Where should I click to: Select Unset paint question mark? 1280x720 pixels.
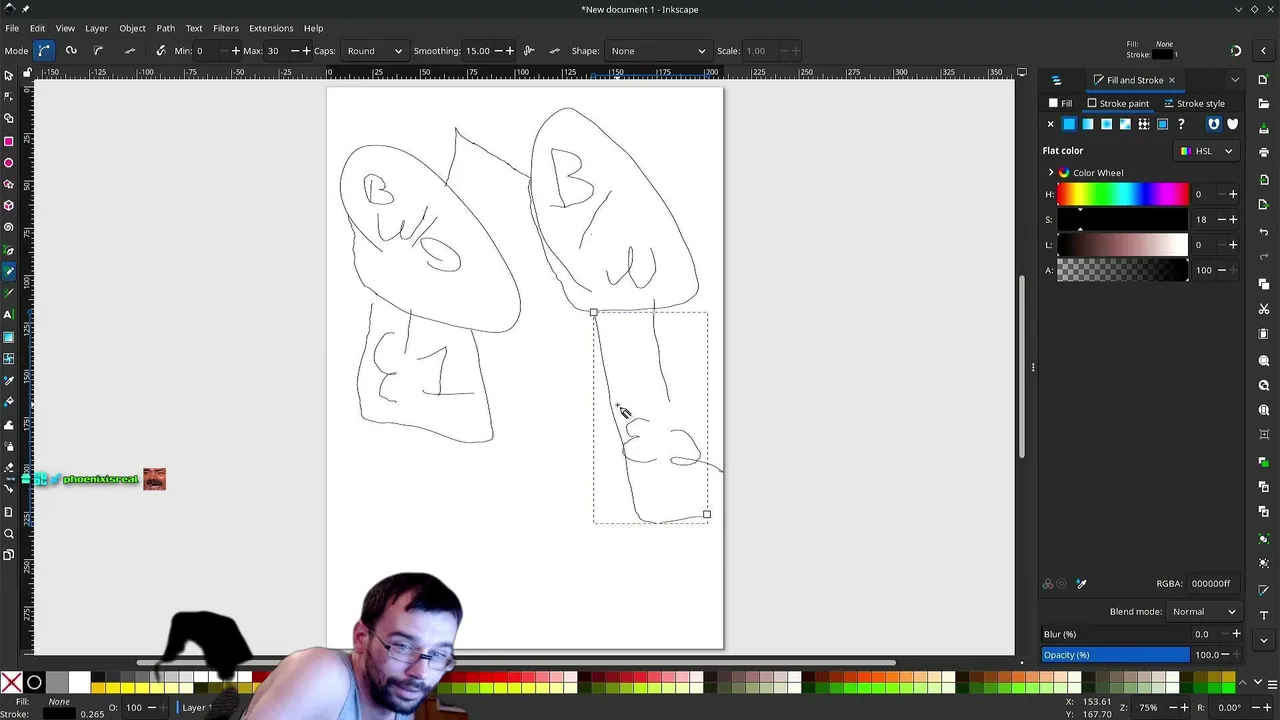[1181, 124]
